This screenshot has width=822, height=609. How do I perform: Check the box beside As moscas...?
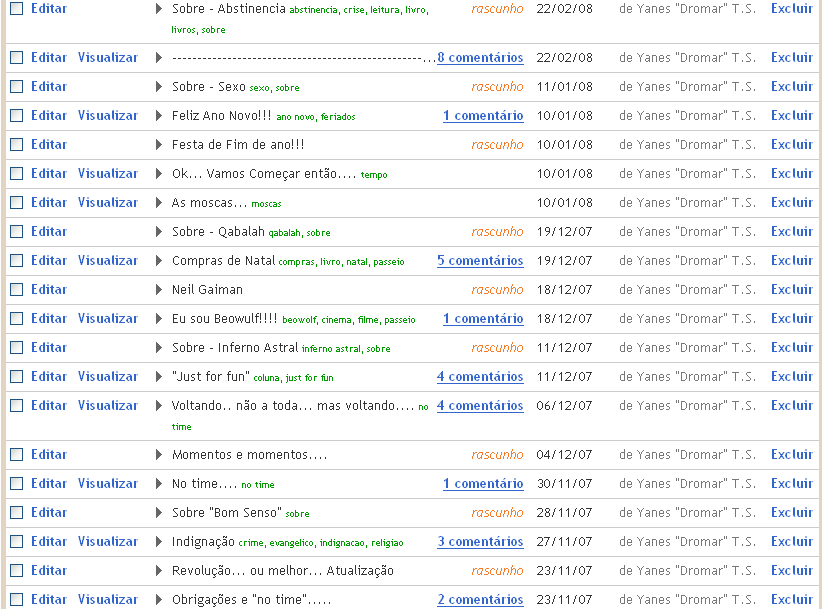(17, 202)
